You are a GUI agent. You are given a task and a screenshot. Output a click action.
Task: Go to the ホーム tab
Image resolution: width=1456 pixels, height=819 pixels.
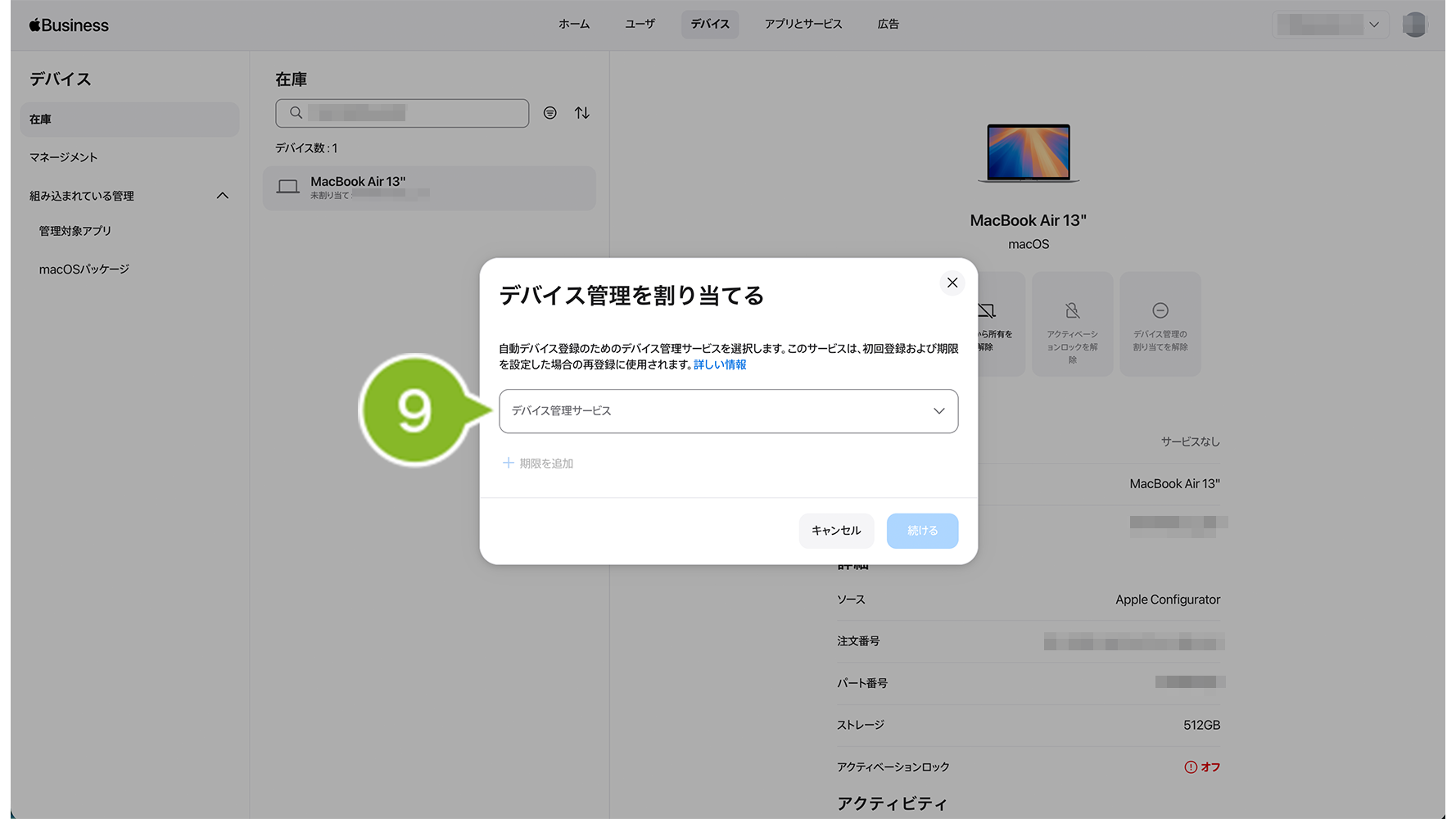coord(573,25)
